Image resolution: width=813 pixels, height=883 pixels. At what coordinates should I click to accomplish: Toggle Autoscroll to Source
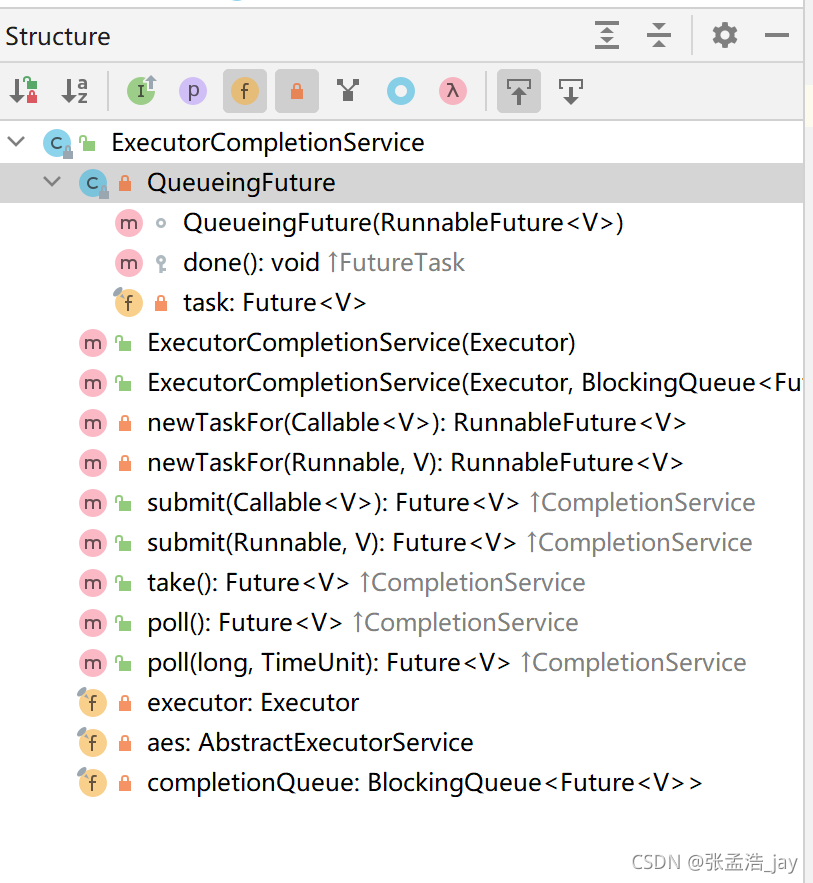519,91
